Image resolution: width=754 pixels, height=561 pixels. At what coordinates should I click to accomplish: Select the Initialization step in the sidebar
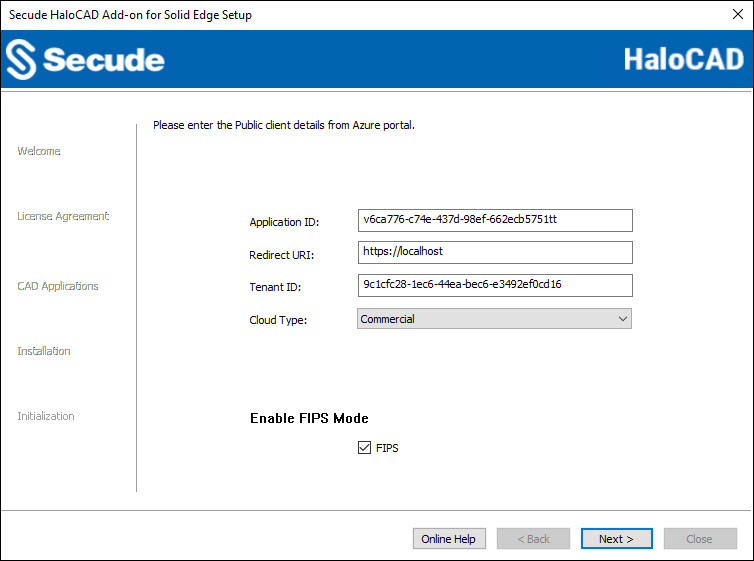tap(46, 416)
